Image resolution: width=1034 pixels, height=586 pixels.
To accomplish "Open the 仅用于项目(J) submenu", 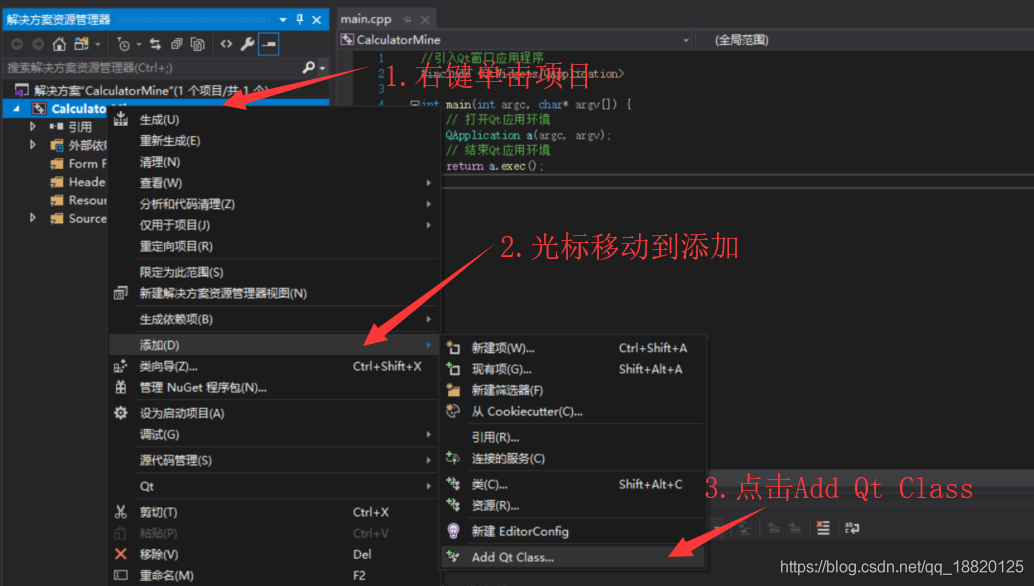I will click(x=274, y=225).
